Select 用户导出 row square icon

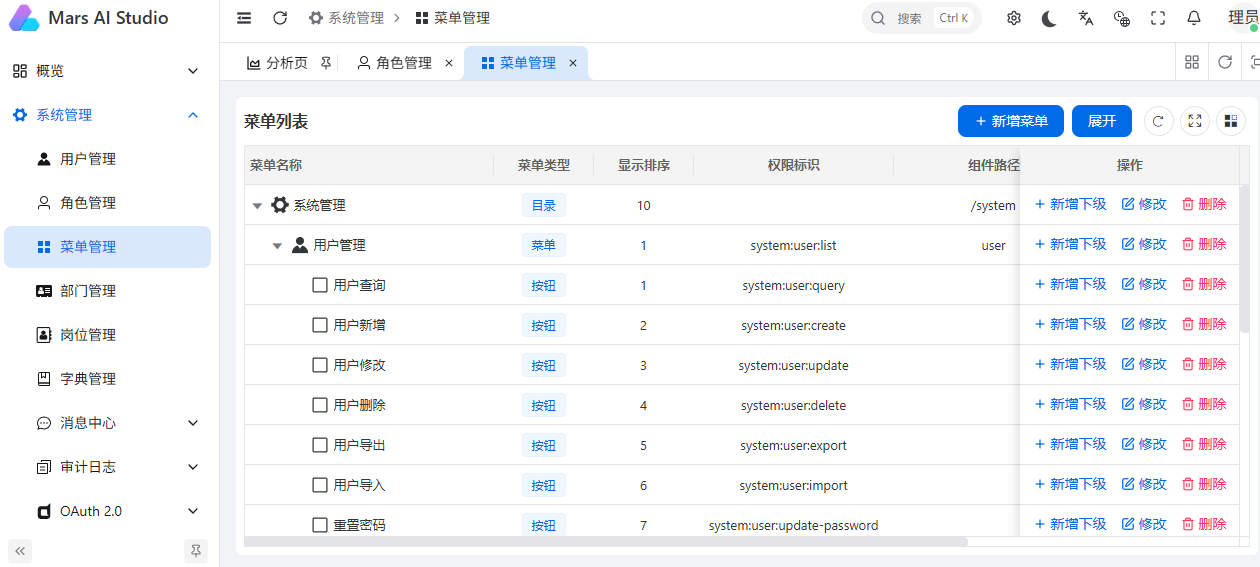320,445
